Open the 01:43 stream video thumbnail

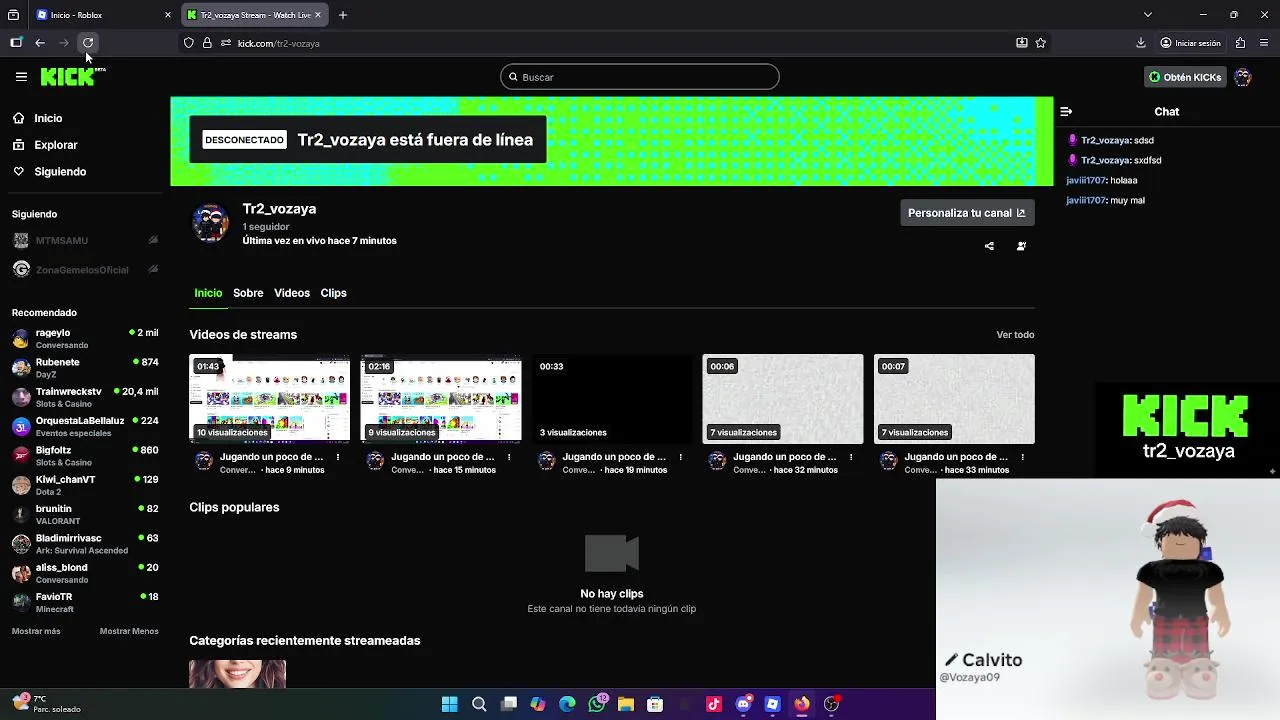270,399
